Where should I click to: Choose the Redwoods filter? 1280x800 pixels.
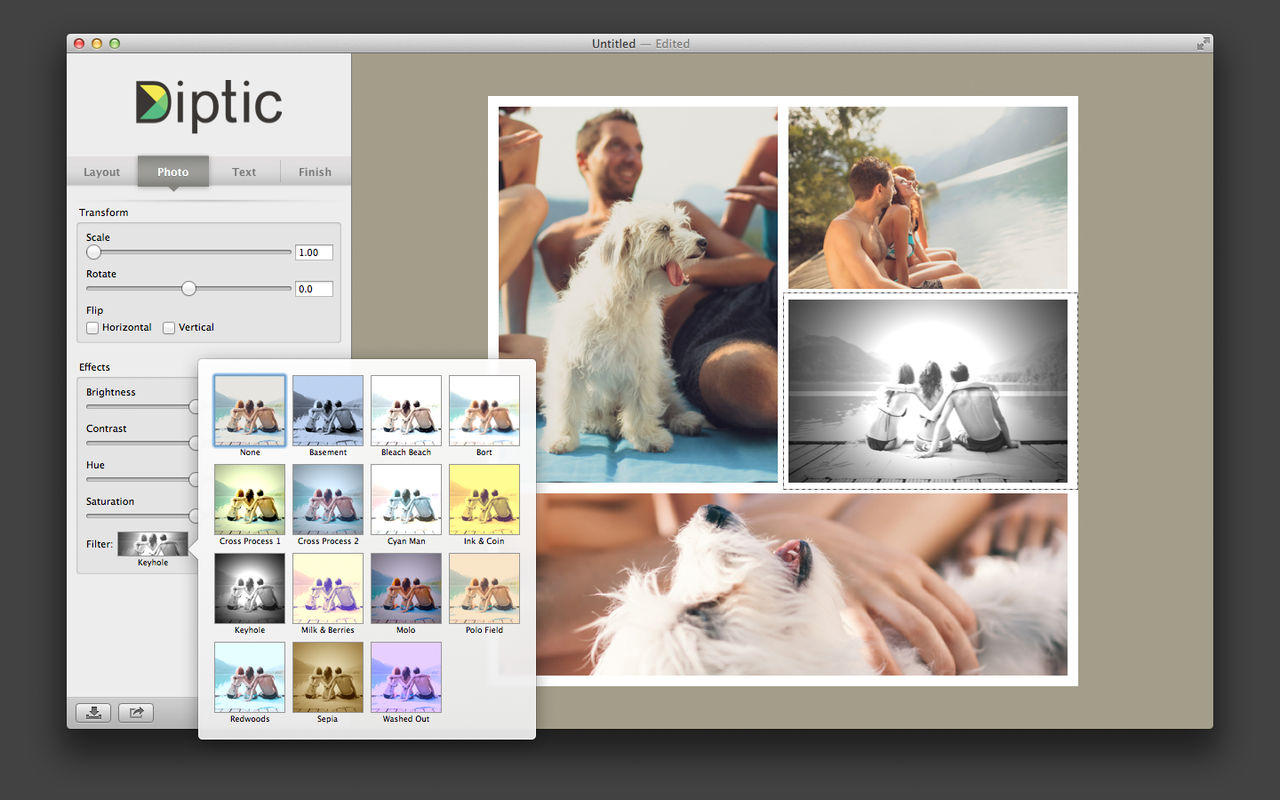click(x=250, y=677)
